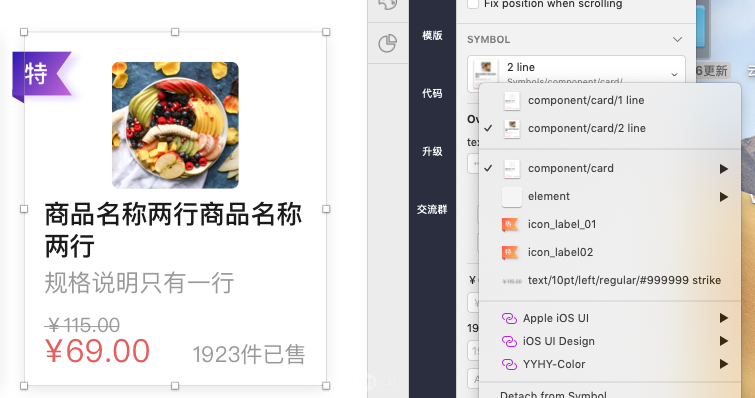Click the Apple iOS UI link icon

pos(509,318)
